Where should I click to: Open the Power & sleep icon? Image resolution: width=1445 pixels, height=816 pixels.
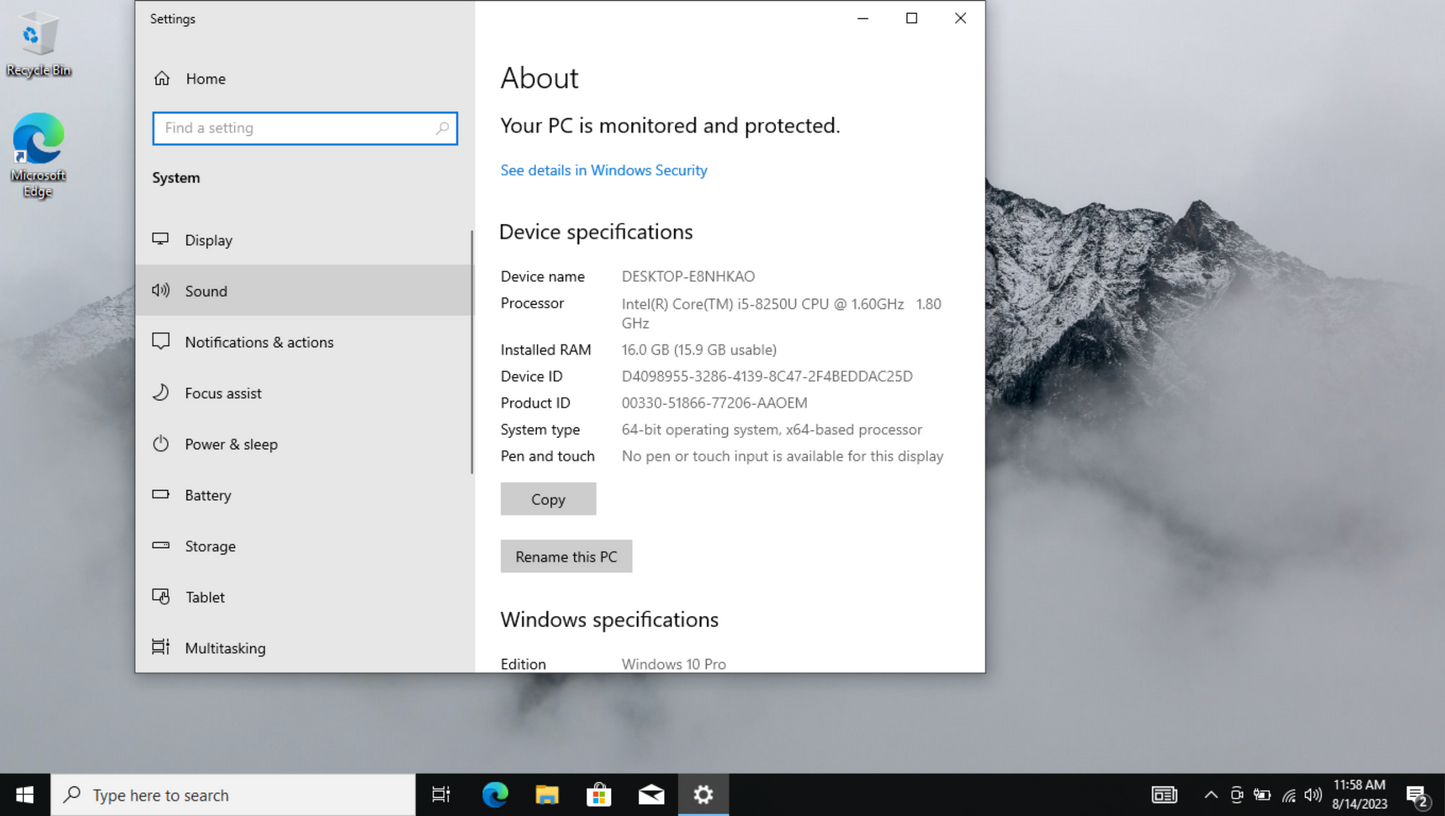[x=161, y=444]
